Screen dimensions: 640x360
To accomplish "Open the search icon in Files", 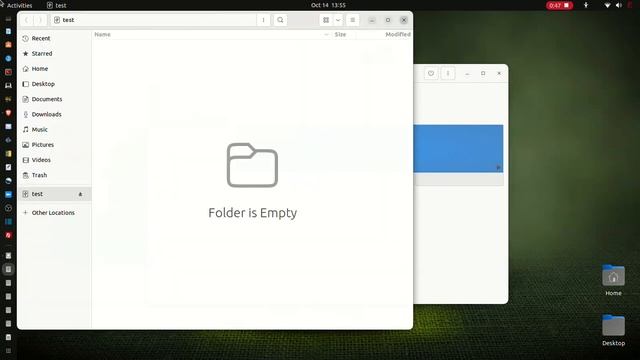I will pos(280,20).
